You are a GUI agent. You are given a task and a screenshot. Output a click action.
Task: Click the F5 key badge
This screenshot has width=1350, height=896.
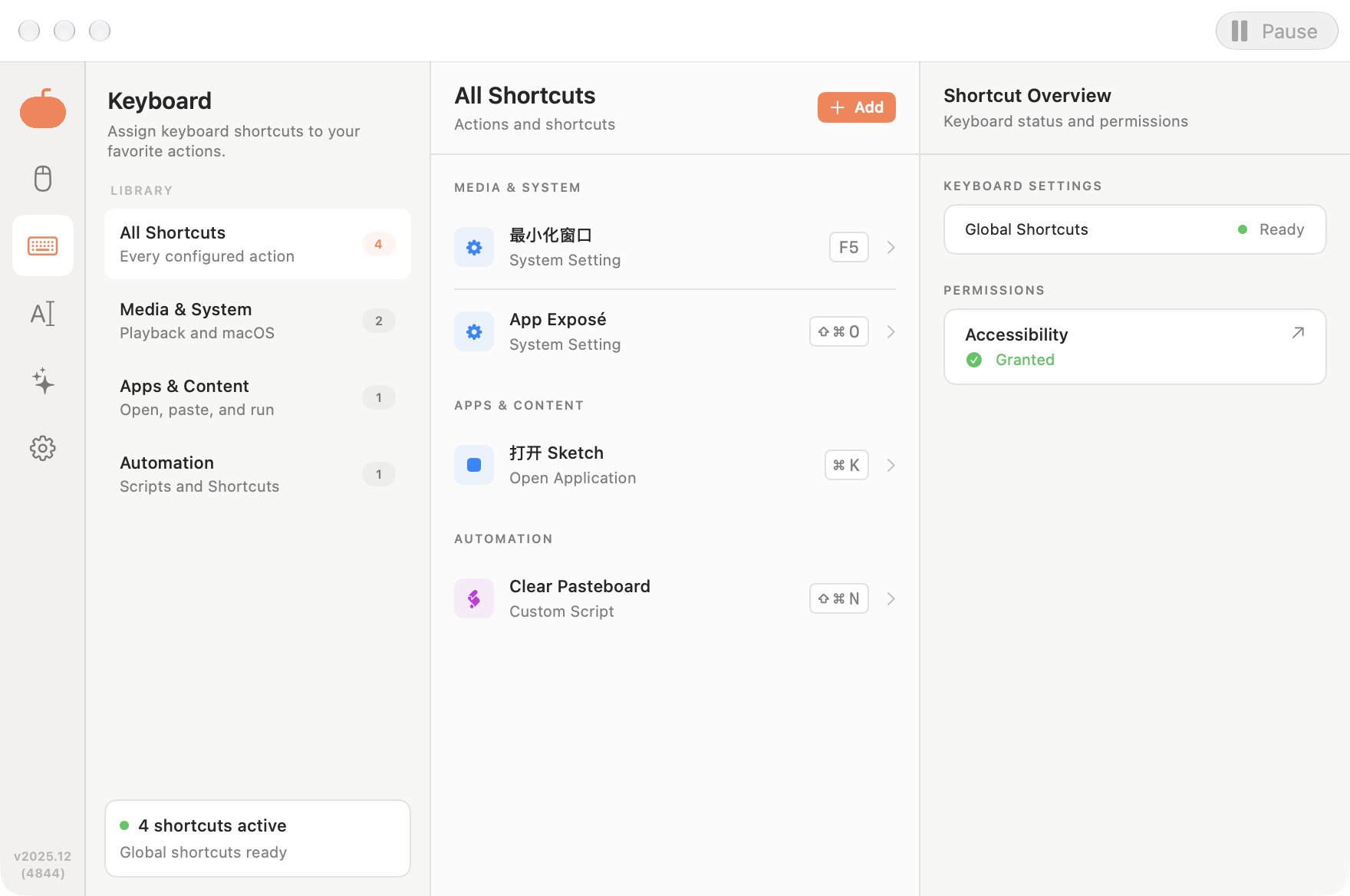tap(848, 247)
